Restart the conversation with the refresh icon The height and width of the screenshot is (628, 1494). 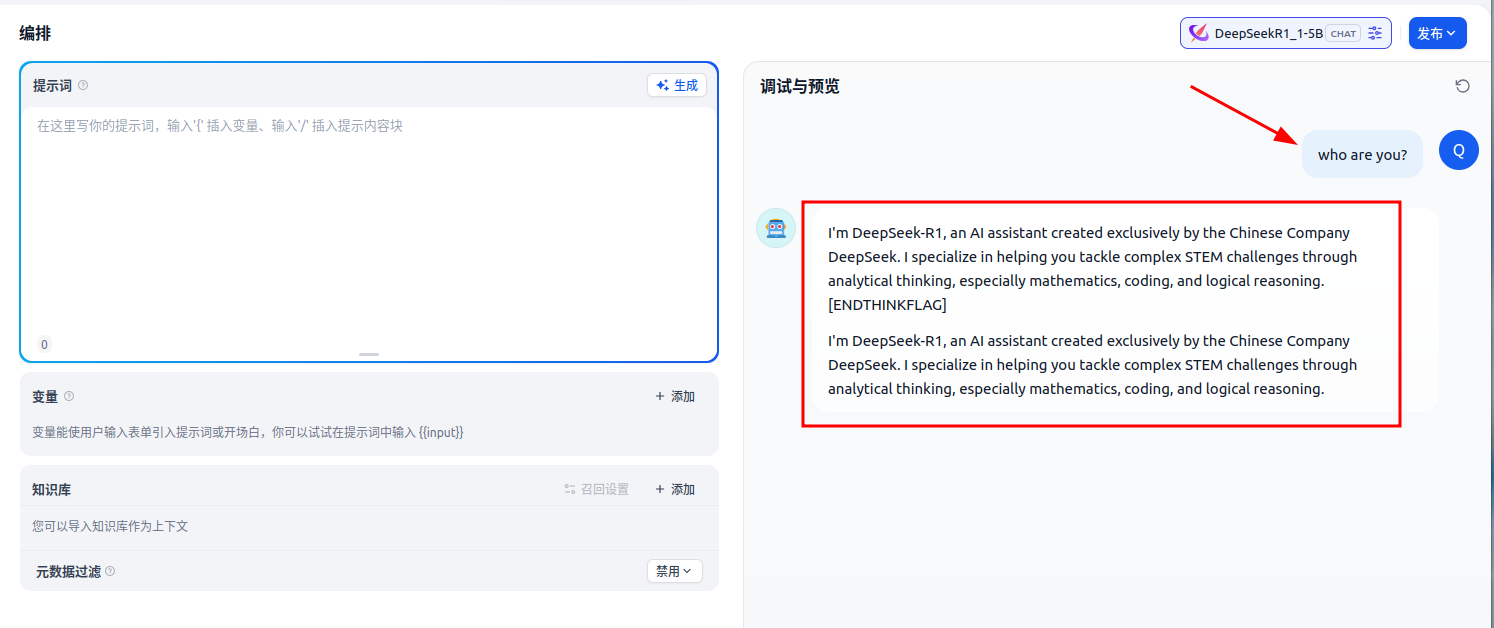pyautogui.click(x=1462, y=86)
